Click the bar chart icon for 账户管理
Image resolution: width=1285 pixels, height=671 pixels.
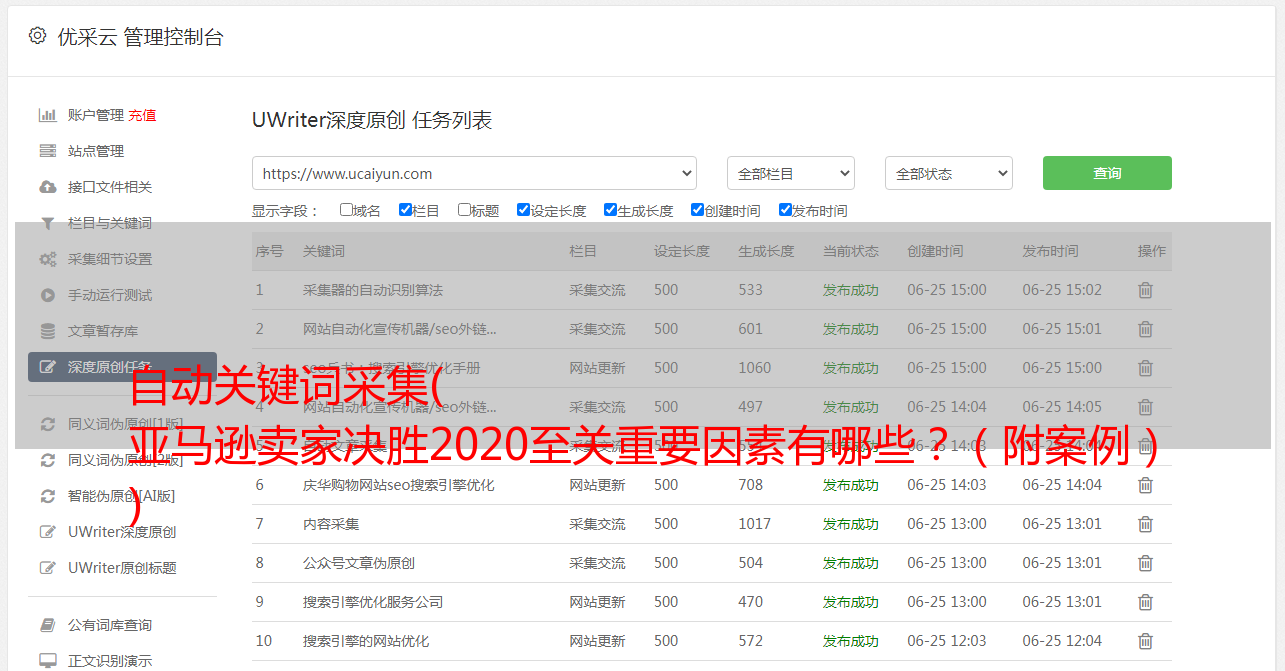tap(47, 115)
